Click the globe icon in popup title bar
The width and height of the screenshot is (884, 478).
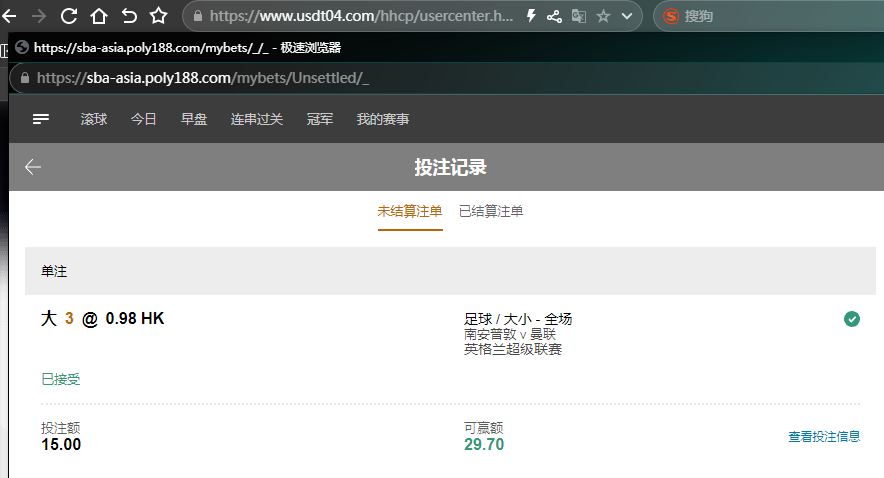[x=22, y=47]
